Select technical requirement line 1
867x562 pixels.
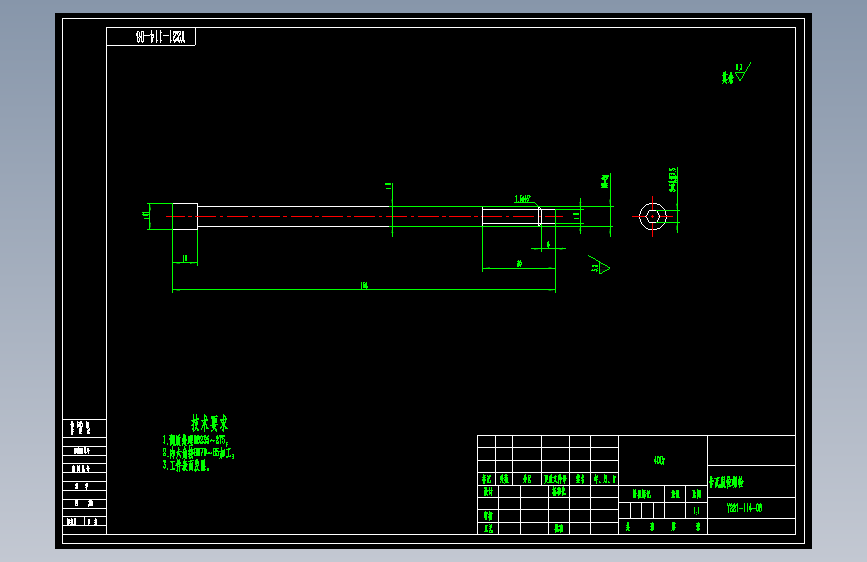click(195, 440)
